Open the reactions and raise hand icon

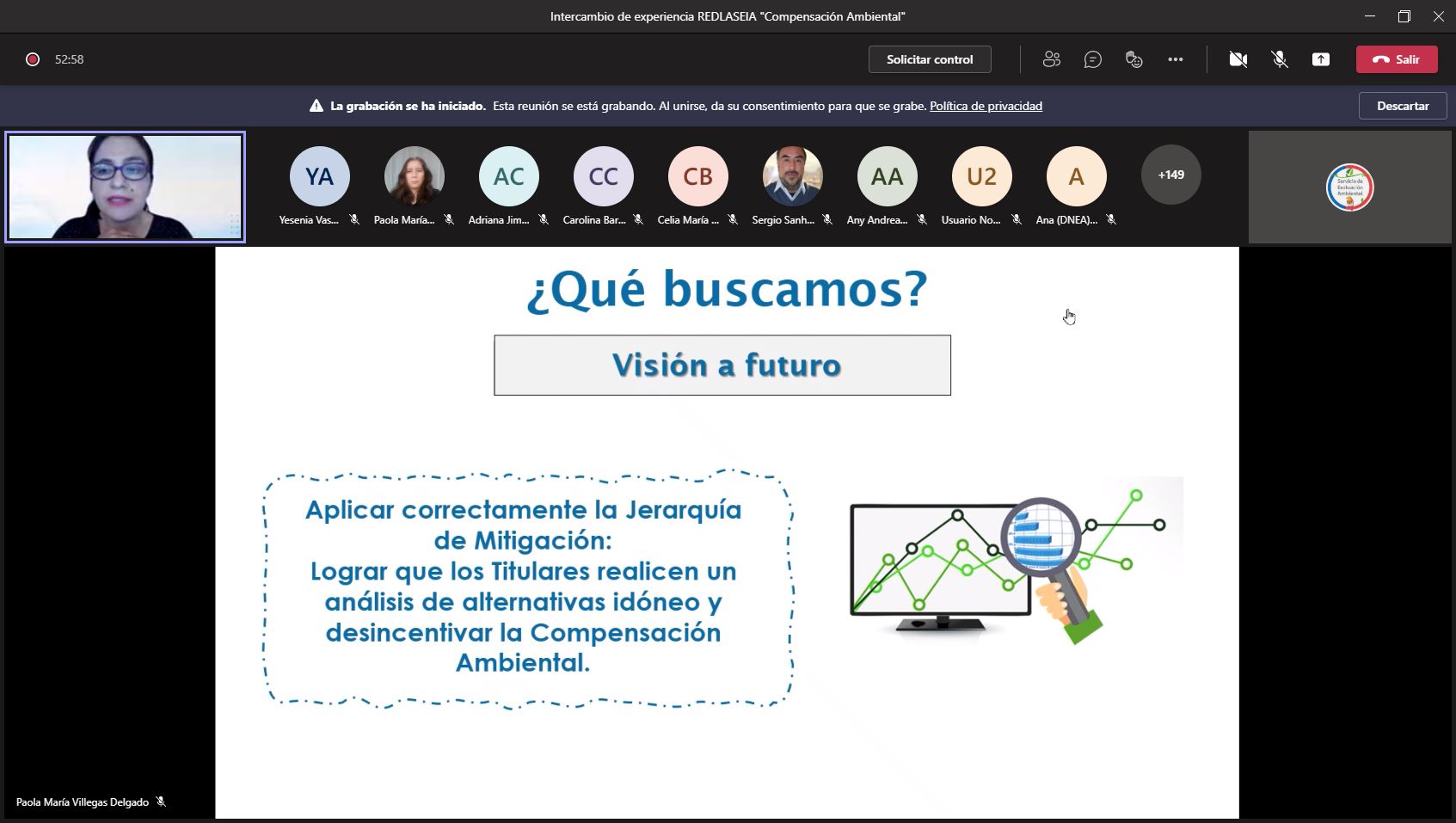[1133, 59]
